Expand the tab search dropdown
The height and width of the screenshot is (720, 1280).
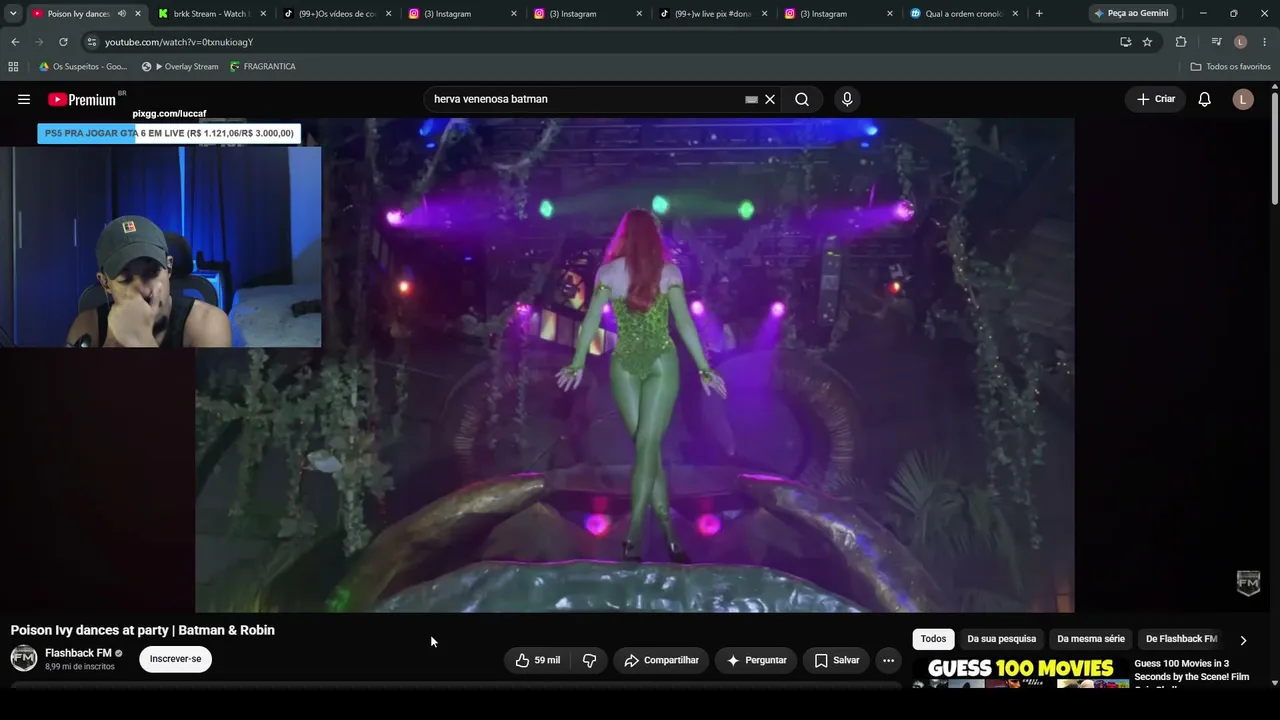13,14
